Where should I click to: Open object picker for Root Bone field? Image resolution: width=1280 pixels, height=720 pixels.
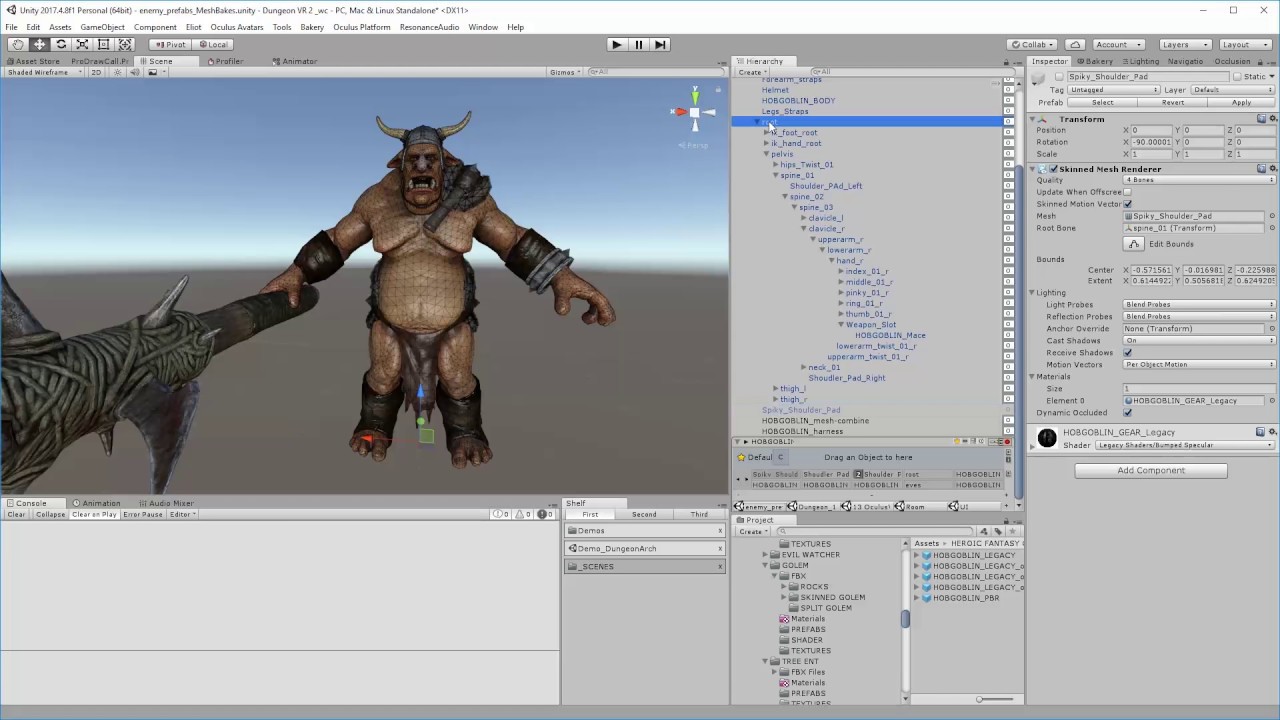coord(1272,228)
